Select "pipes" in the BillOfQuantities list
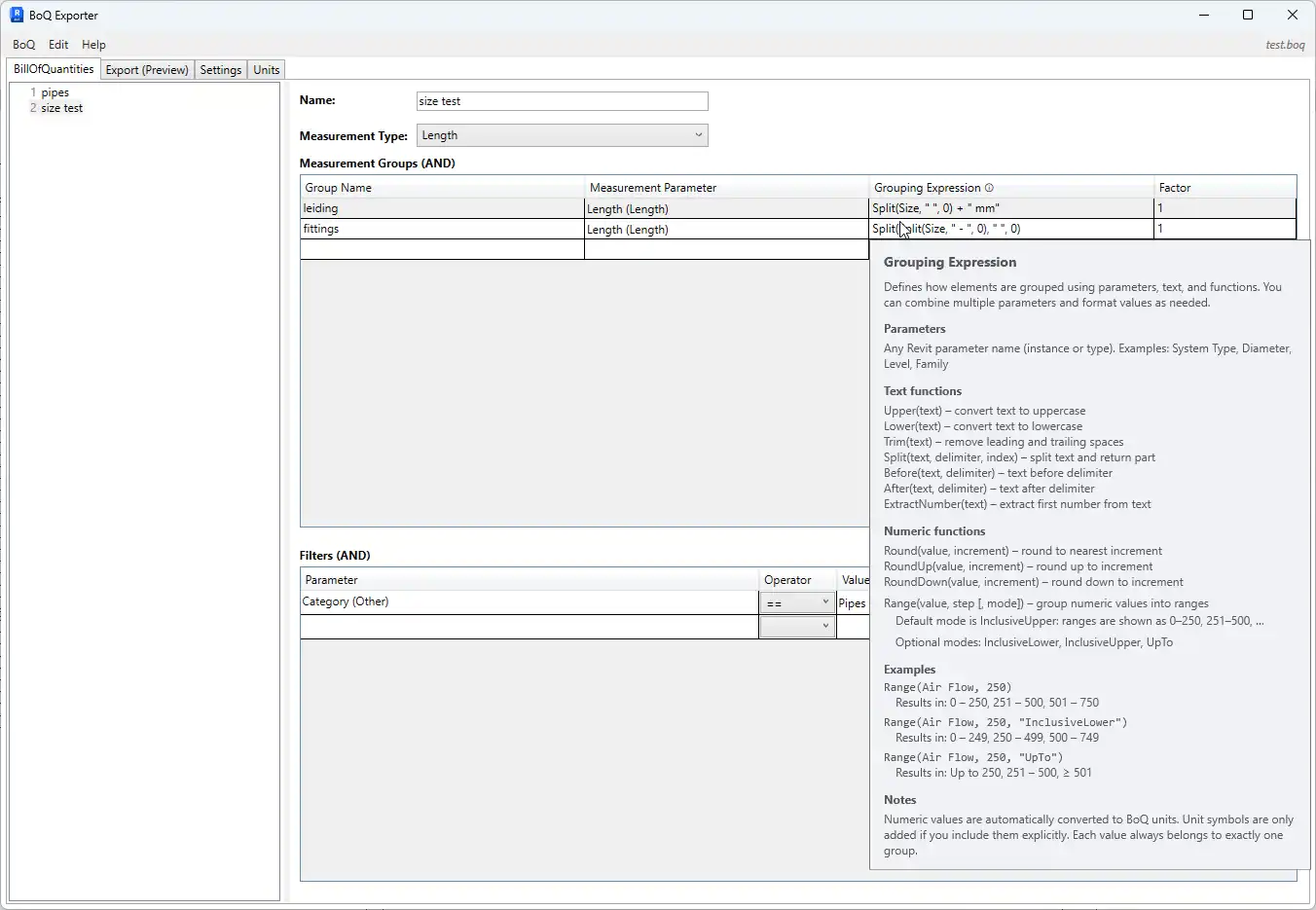 click(x=55, y=91)
